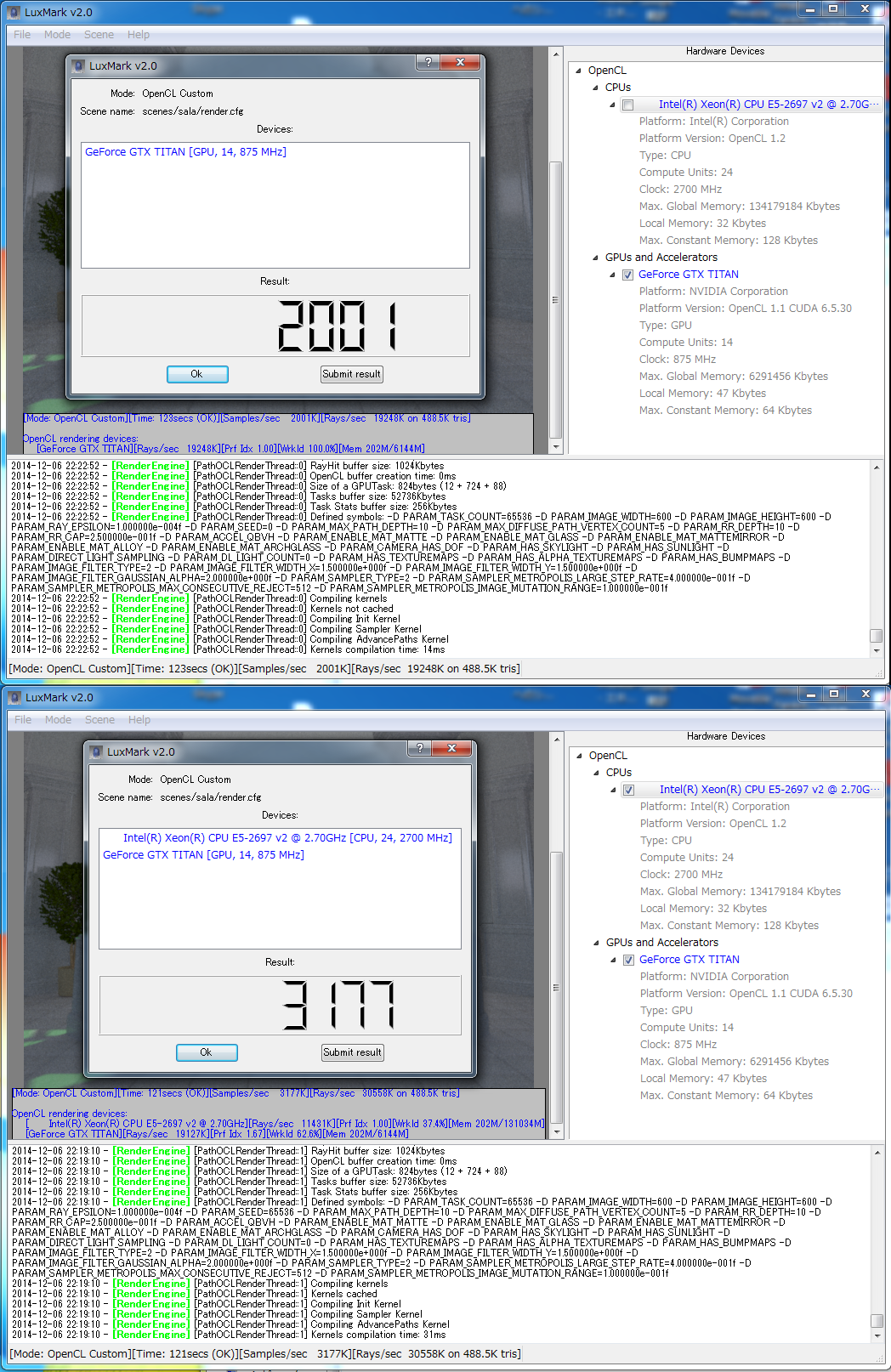Viewport: 891px width, 1372px height.
Task: Click the scroll down arrow of the upper log pane
Action: point(877,650)
